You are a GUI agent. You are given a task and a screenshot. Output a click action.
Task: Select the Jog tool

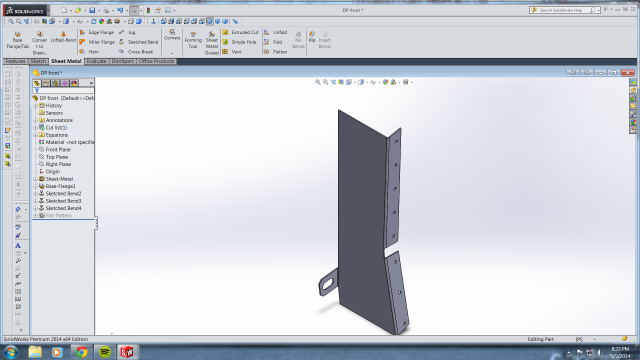click(x=127, y=32)
